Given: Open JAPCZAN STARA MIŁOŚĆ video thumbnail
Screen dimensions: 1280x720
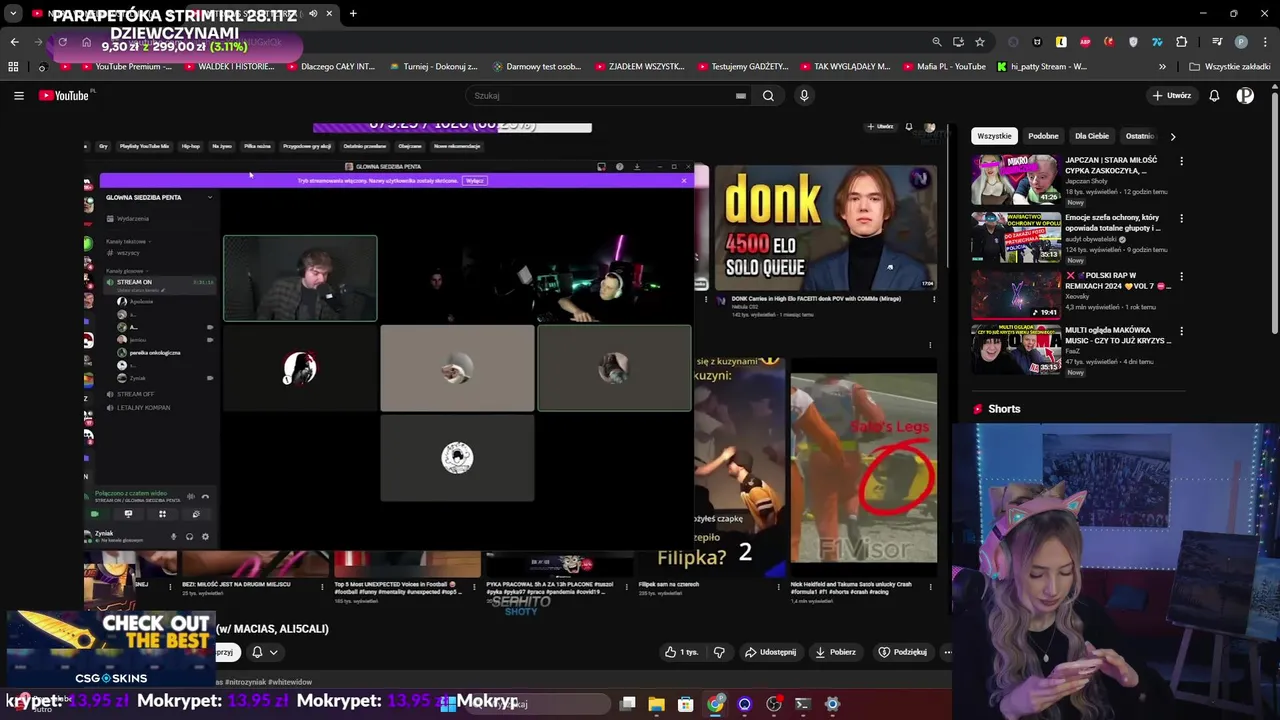Looking at the screenshot, I should pyautogui.click(x=1015, y=180).
